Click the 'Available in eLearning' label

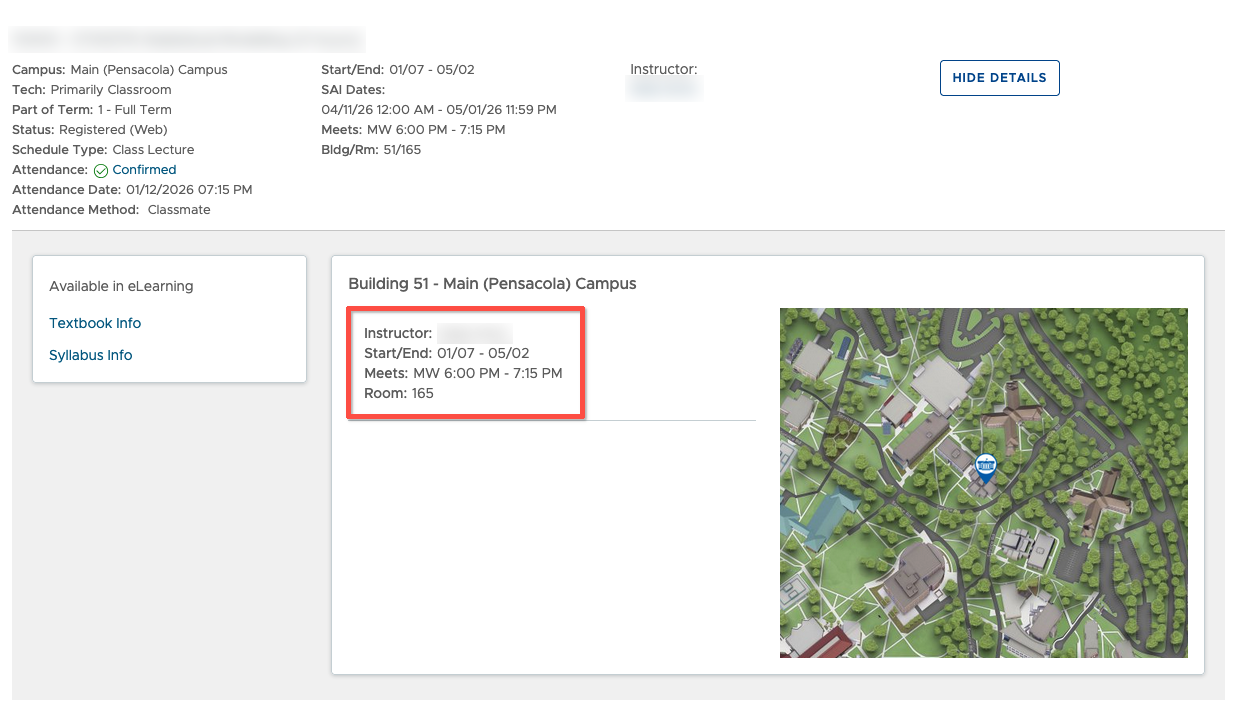(x=121, y=286)
